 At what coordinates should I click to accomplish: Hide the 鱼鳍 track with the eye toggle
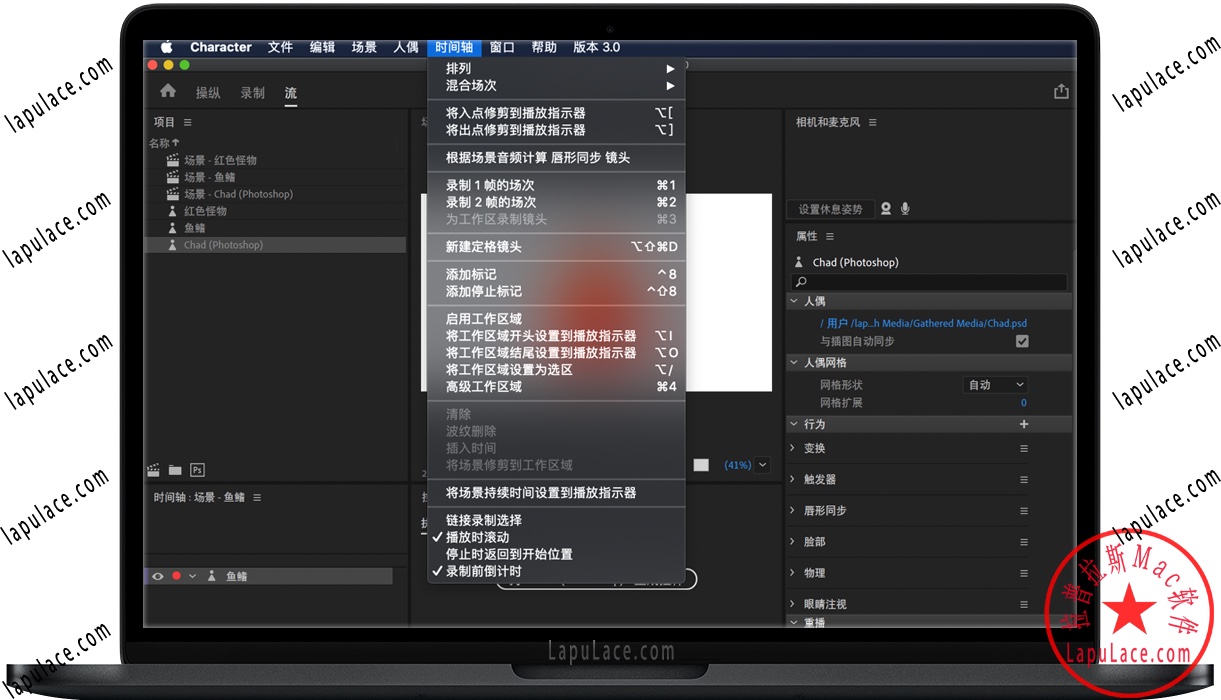click(x=158, y=574)
